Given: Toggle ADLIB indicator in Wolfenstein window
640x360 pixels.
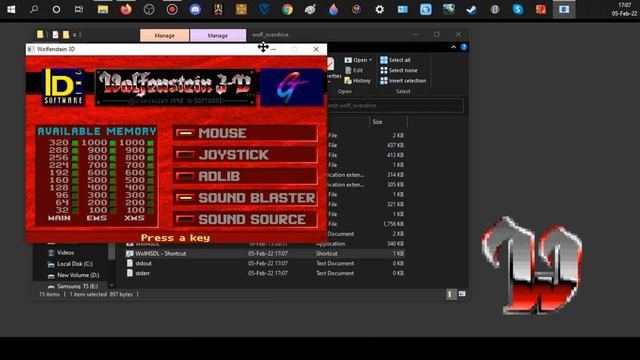Looking at the screenshot, I should click(x=185, y=176).
